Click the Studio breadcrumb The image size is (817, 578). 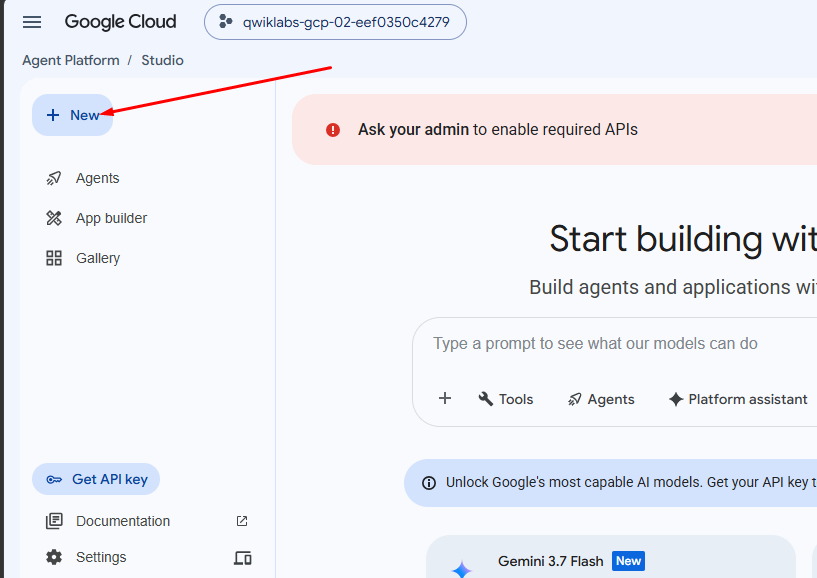pyautogui.click(x=163, y=60)
